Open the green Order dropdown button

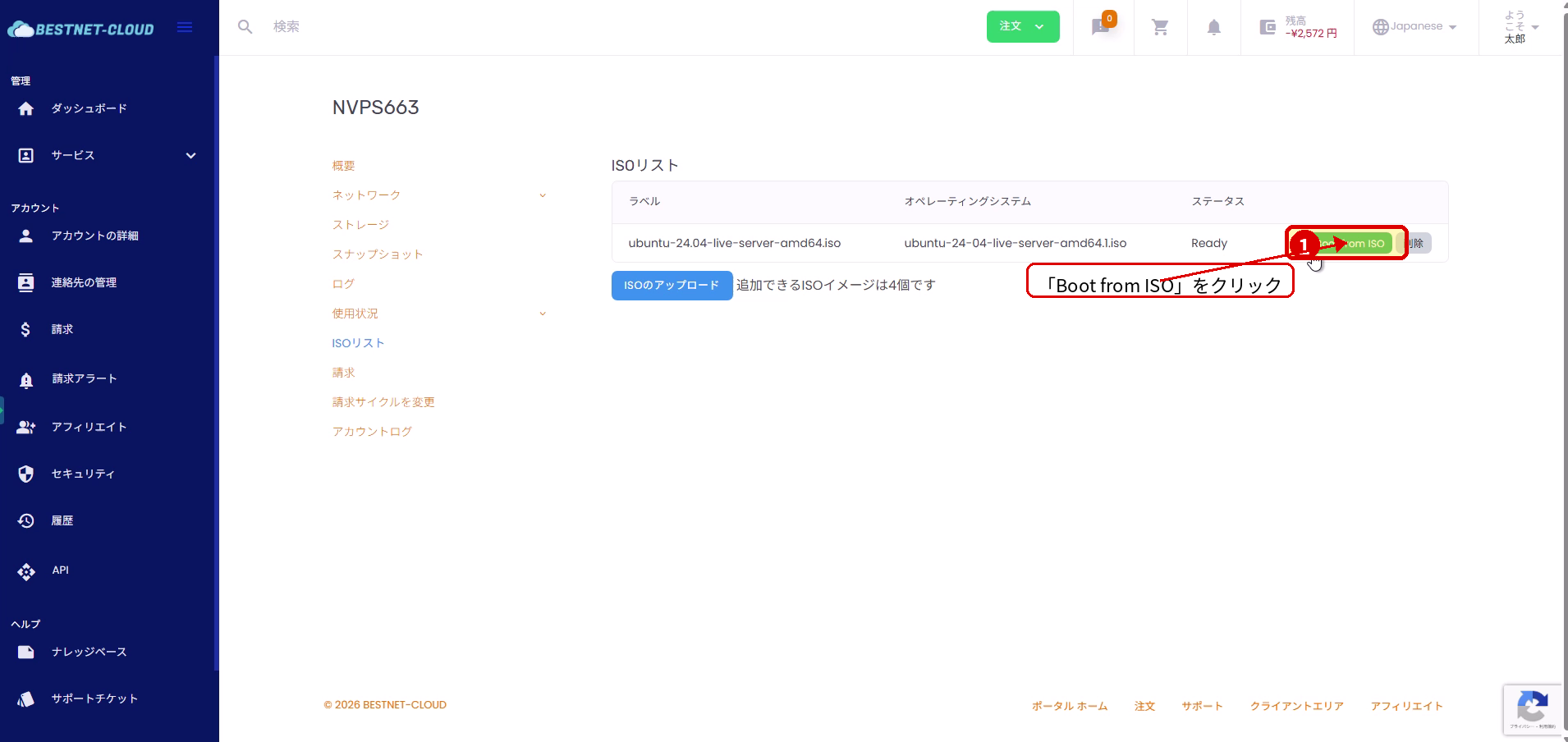click(x=1022, y=26)
